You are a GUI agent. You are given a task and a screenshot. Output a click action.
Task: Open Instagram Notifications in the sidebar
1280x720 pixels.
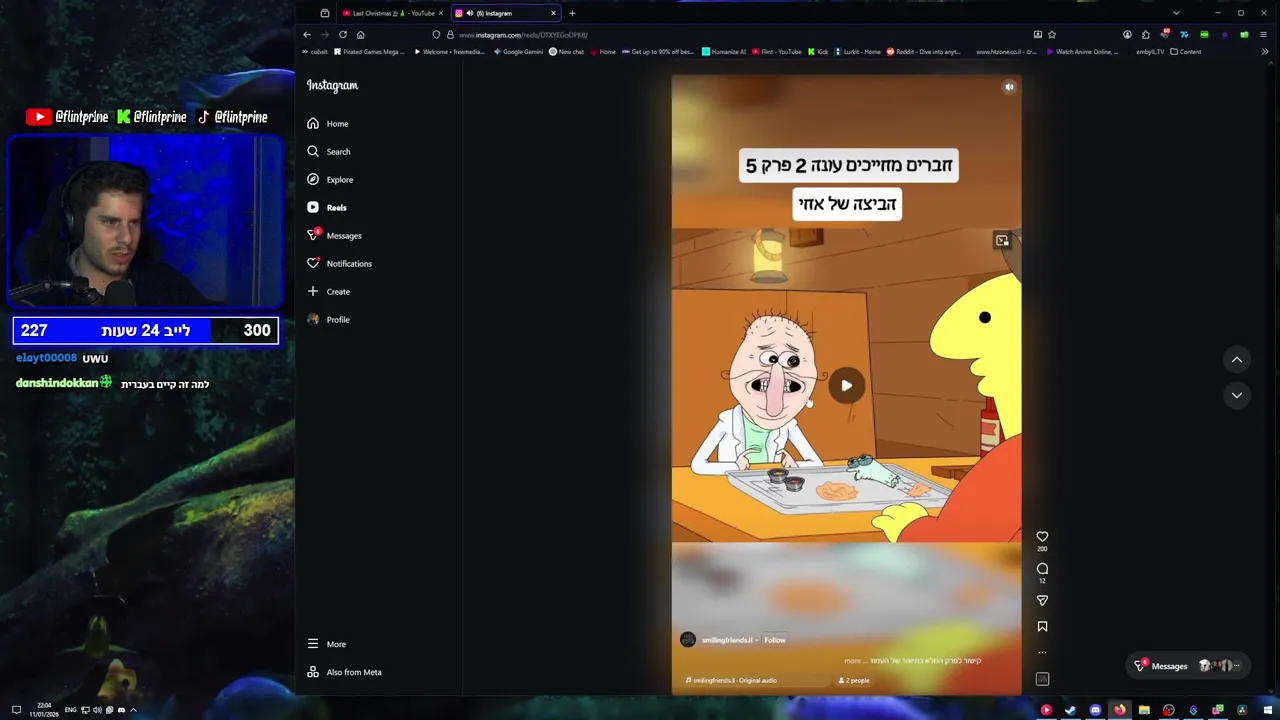click(339, 264)
